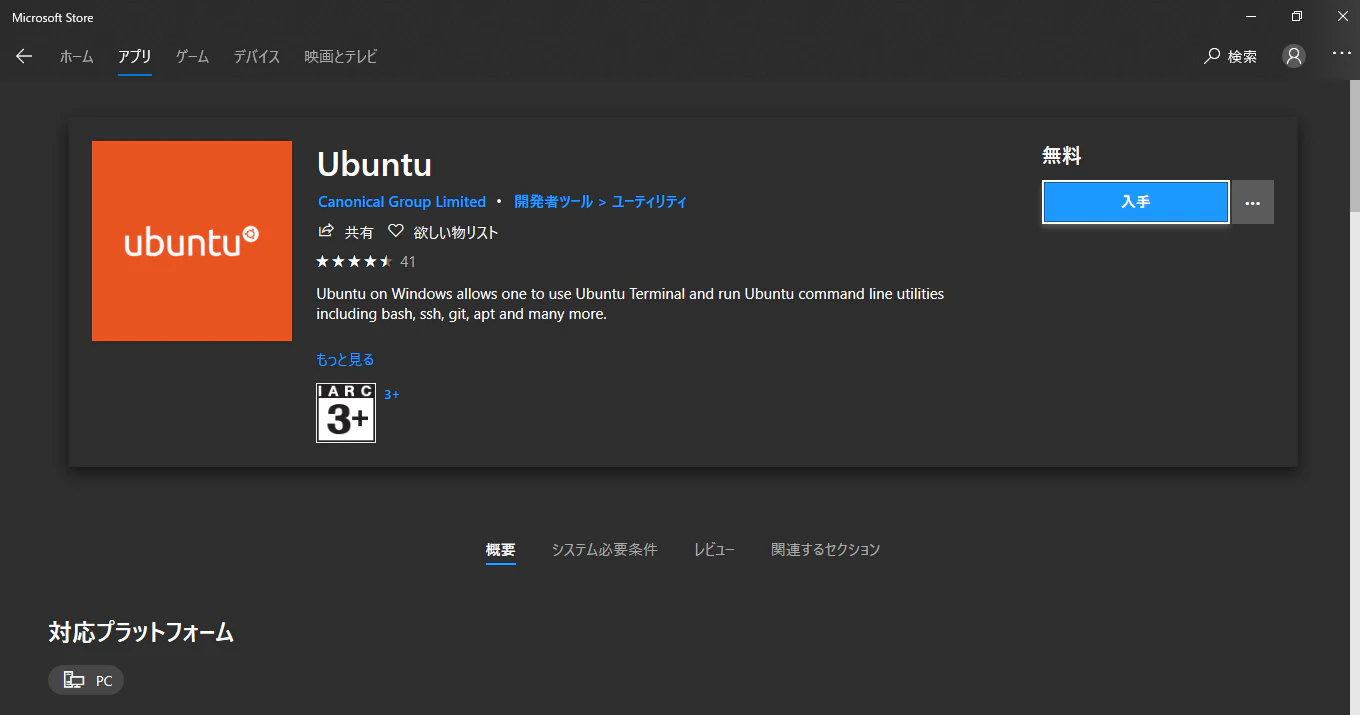Screen dimensions: 1360x715
Task: Jump to システム必要条件 section tab
Action: [605, 550]
